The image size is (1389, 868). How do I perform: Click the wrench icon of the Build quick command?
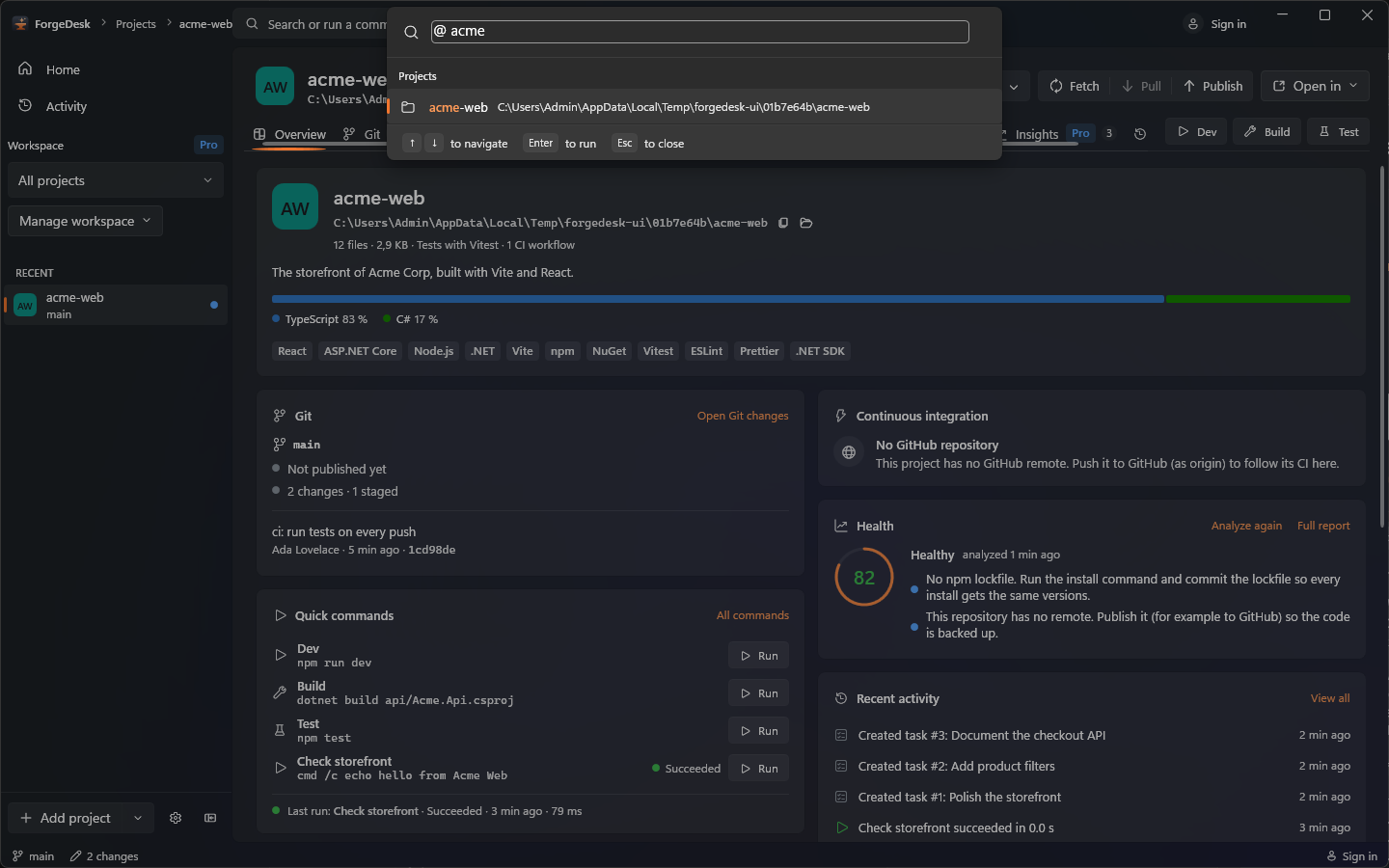[x=281, y=692]
